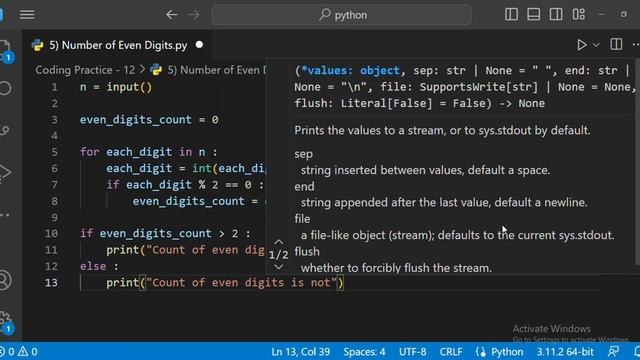The image size is (640, 360).
Task: Open the Accounts icon in activity bar
Action: tap(5, 281)
